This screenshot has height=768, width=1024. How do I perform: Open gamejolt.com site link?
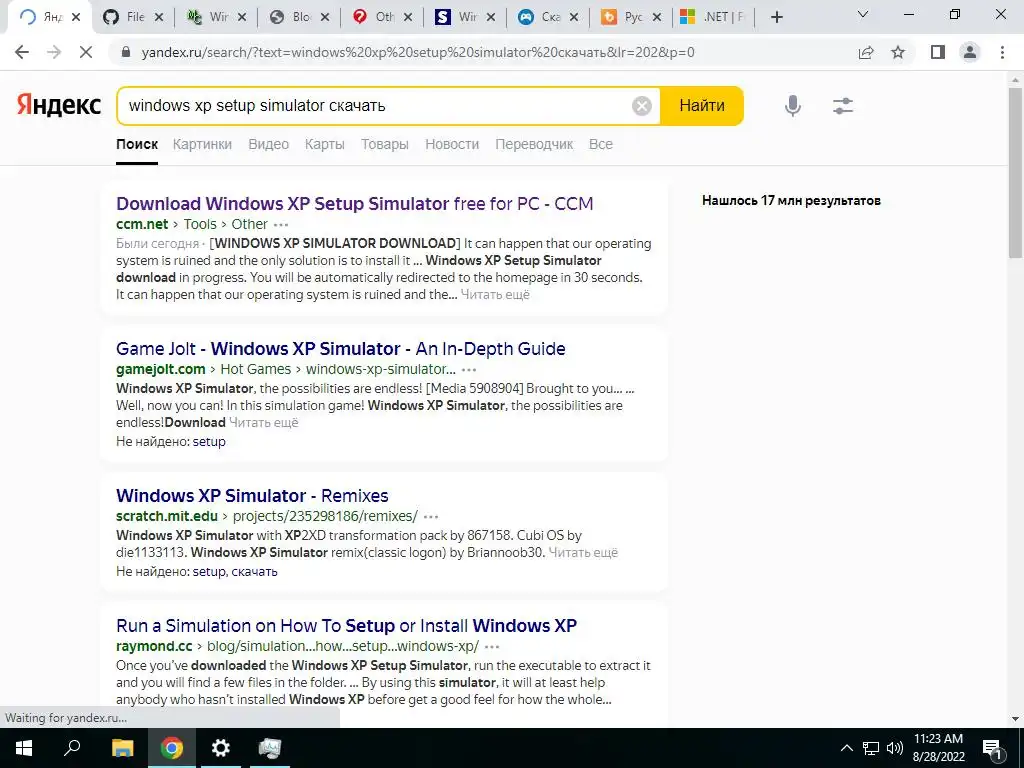(161, 369)
